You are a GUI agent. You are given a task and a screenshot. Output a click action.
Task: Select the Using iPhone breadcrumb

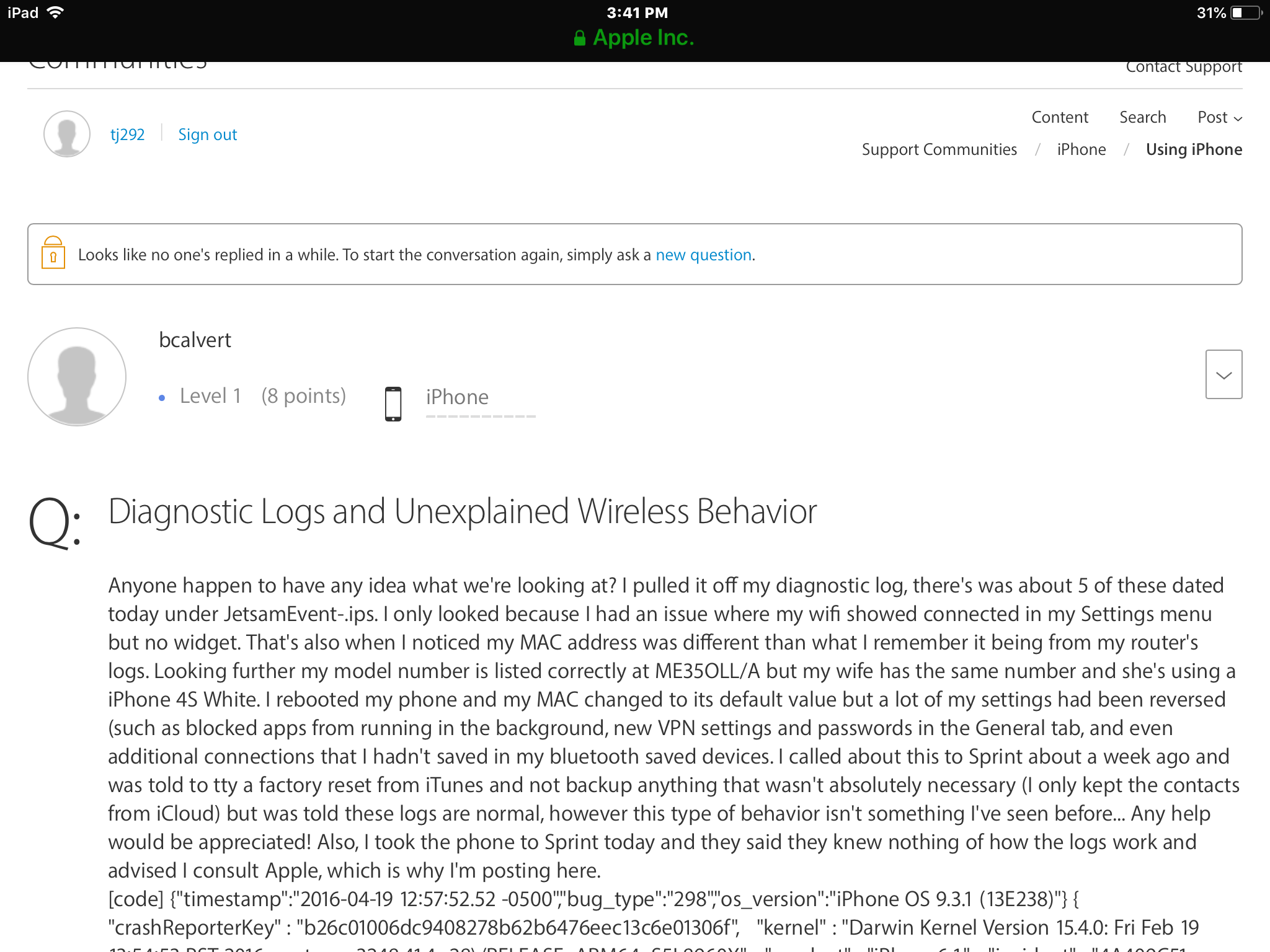[x=1193, y=149]
